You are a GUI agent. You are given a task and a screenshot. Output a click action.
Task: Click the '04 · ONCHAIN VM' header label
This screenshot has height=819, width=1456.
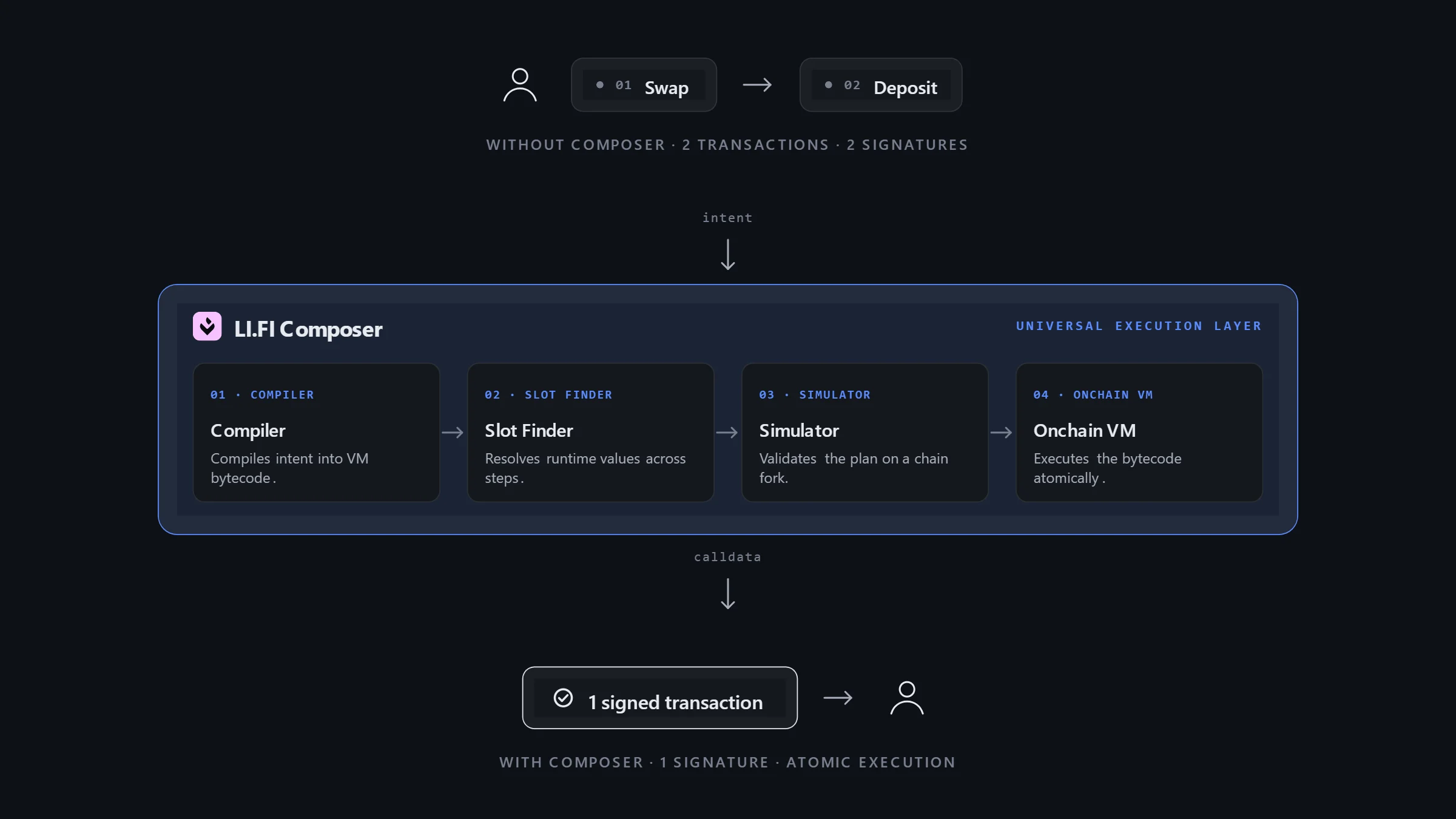click(1093, 394)
